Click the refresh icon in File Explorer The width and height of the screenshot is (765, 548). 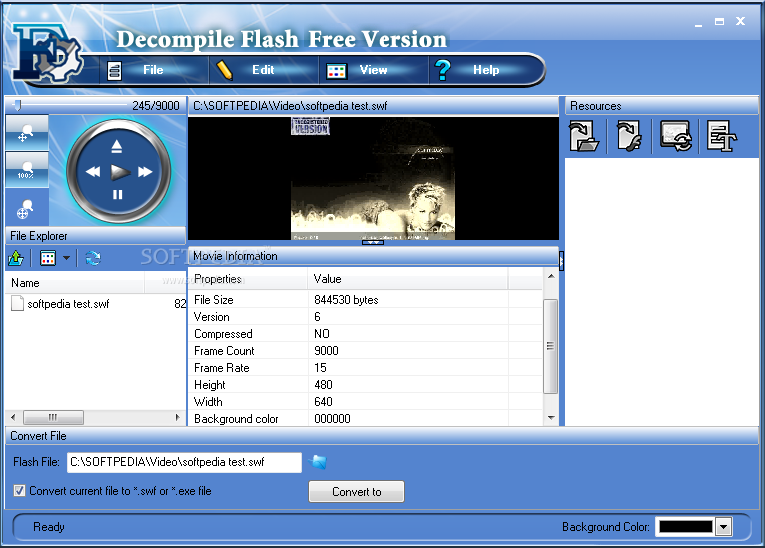click(93, 258)
